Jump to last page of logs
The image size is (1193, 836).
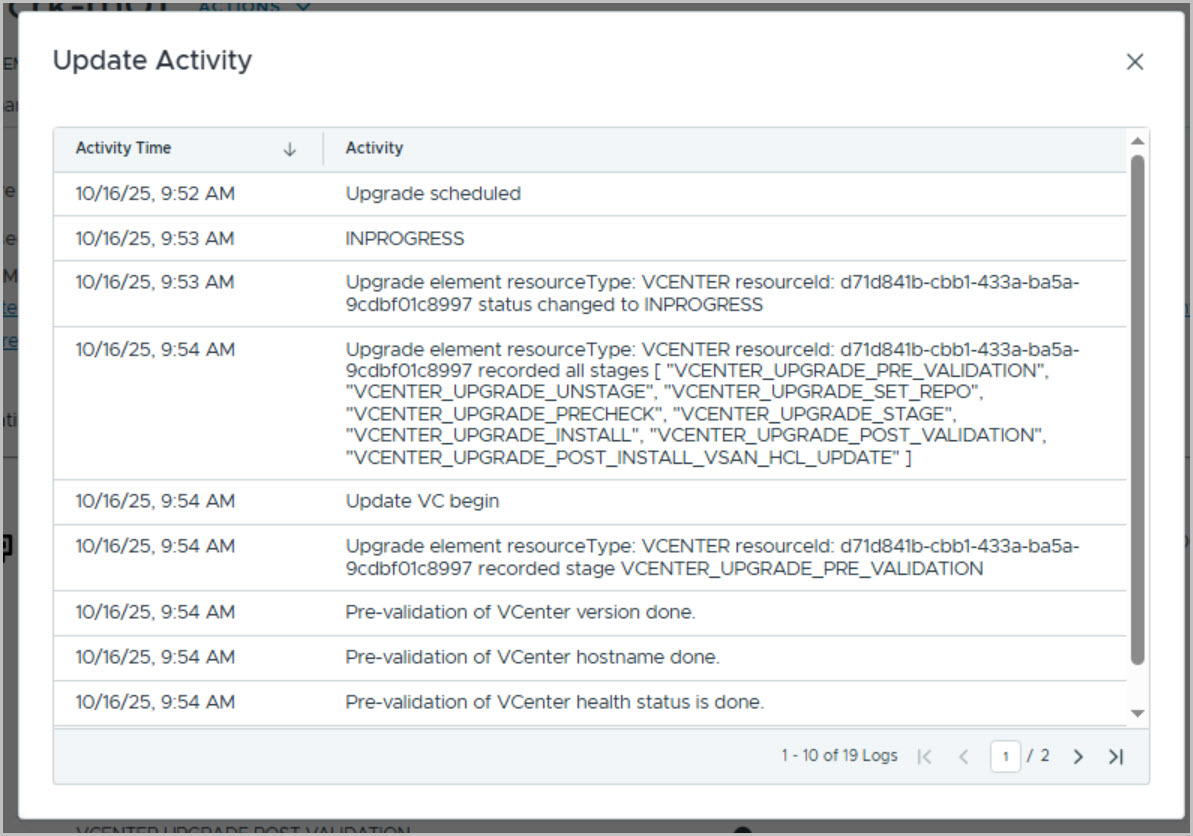1116,757
